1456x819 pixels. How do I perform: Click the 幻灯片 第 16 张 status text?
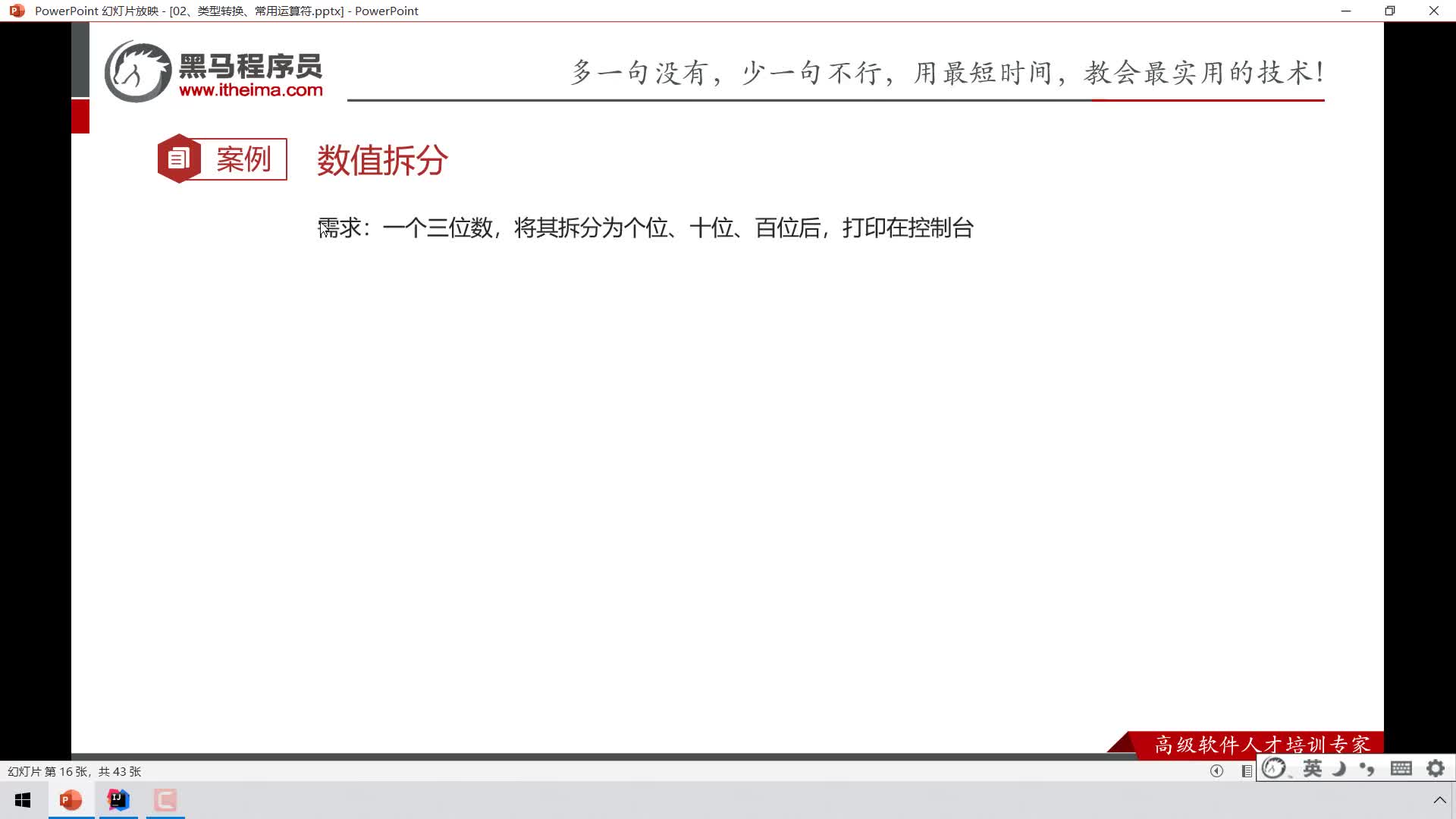click(74, 771)
